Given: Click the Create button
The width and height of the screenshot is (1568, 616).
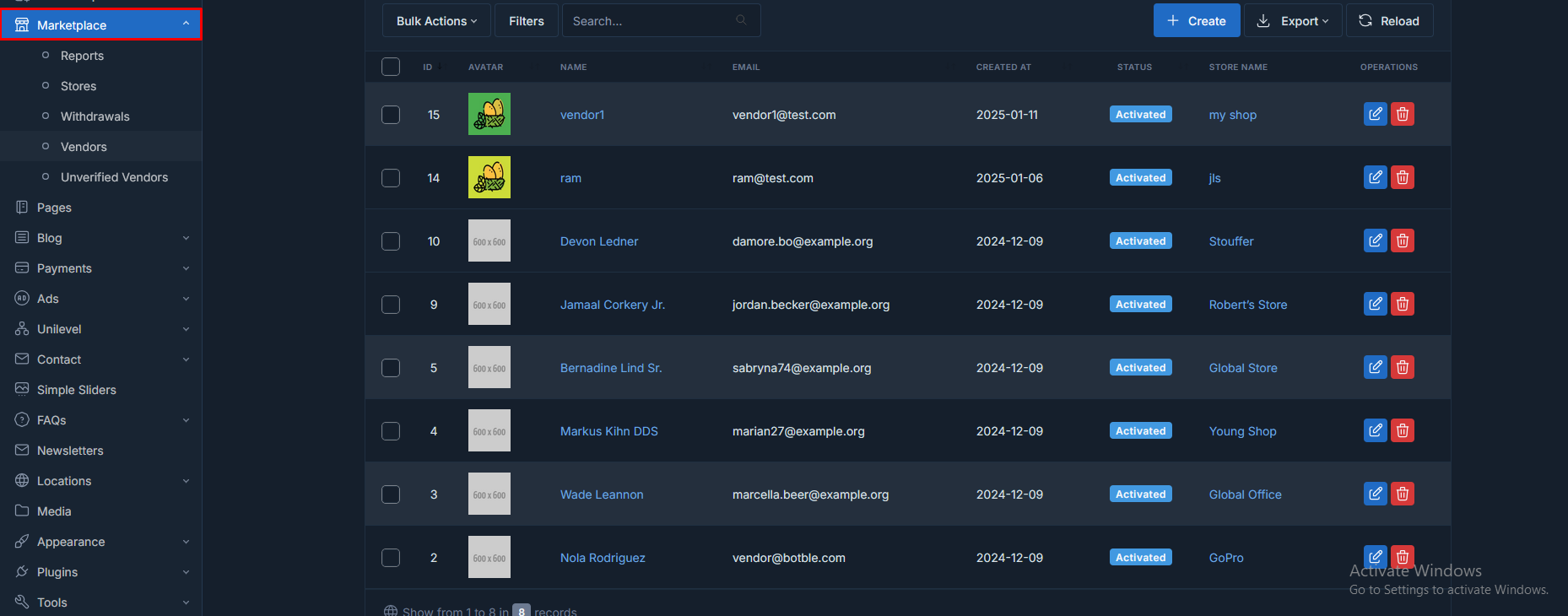Looking at the screenshot, I should [1196, 21].
